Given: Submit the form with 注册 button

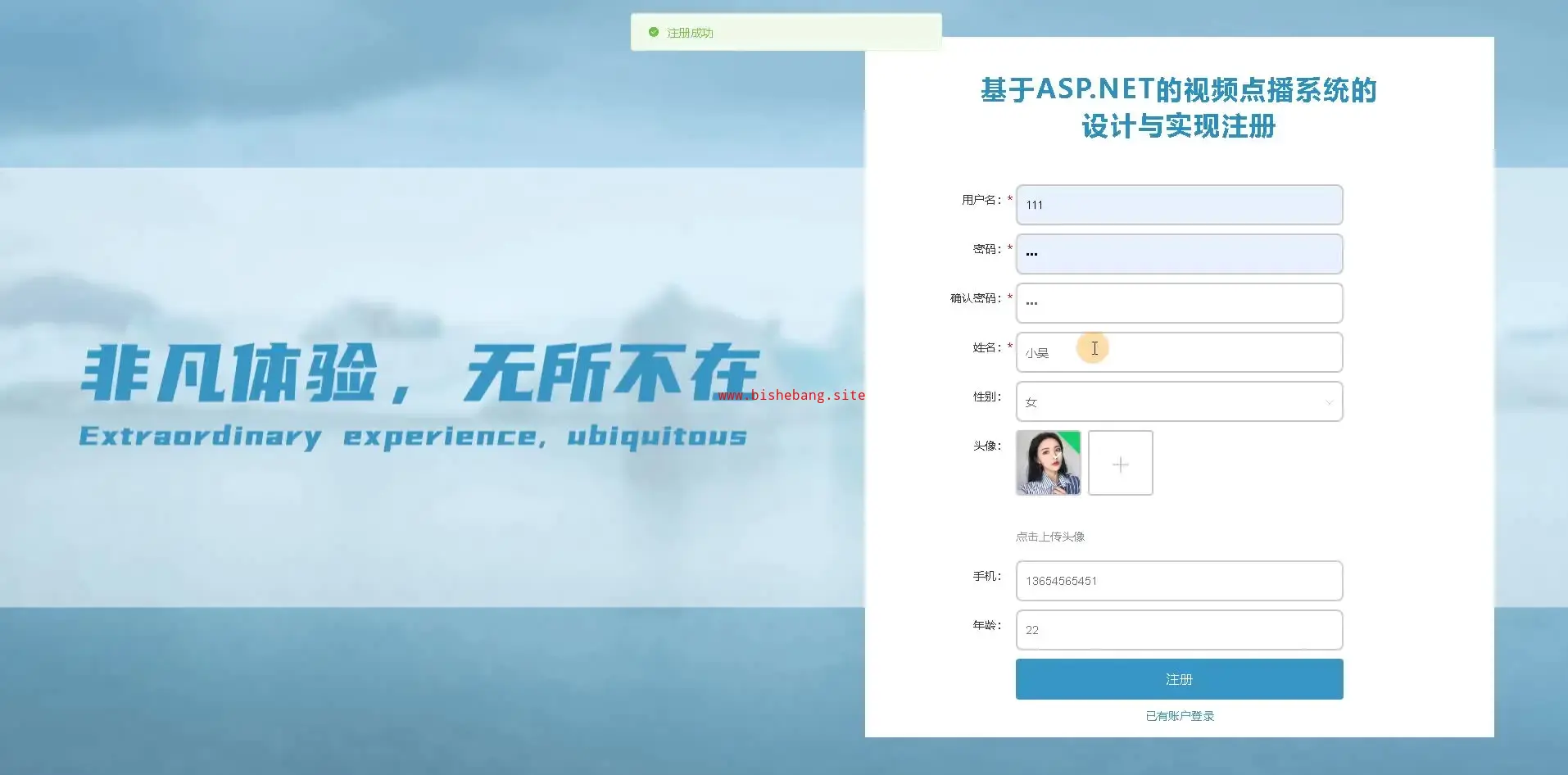Looking at the screenshot, I should (x=1179, y=679).
